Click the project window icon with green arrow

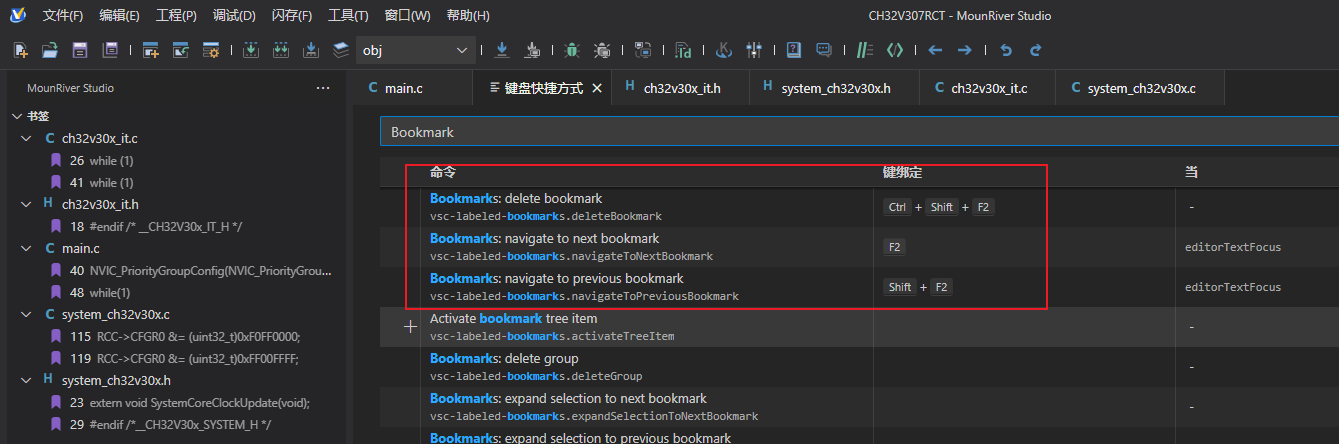pos(181,50)
